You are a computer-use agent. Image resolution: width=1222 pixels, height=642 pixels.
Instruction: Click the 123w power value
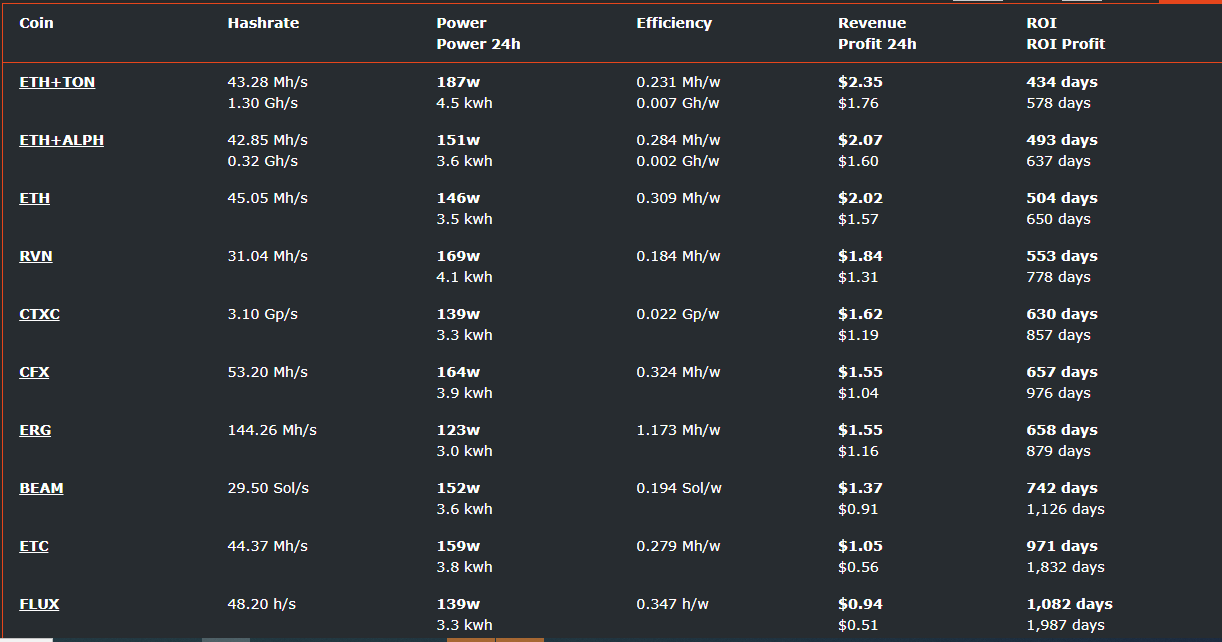[458, 430]
